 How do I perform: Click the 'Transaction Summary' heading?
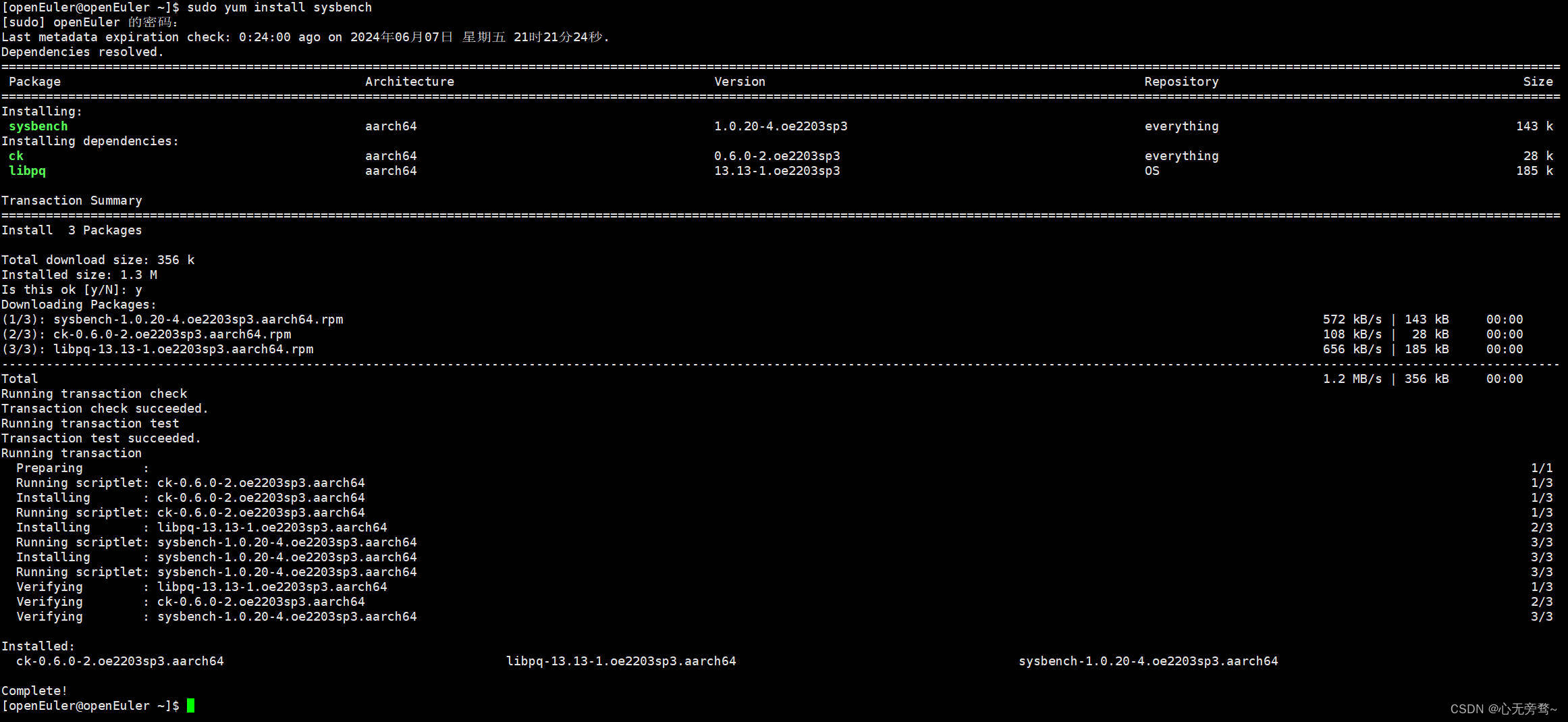[x=72, y=201]
